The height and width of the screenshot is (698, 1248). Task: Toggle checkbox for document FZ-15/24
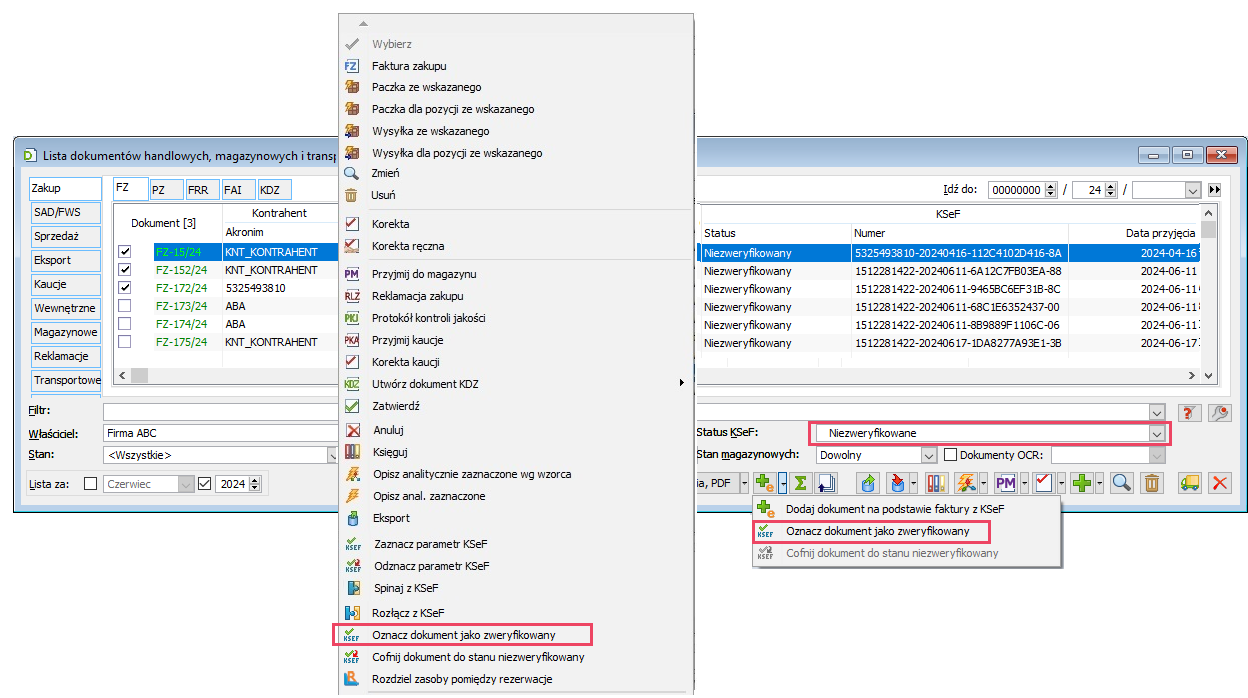(x=125, y=252)
